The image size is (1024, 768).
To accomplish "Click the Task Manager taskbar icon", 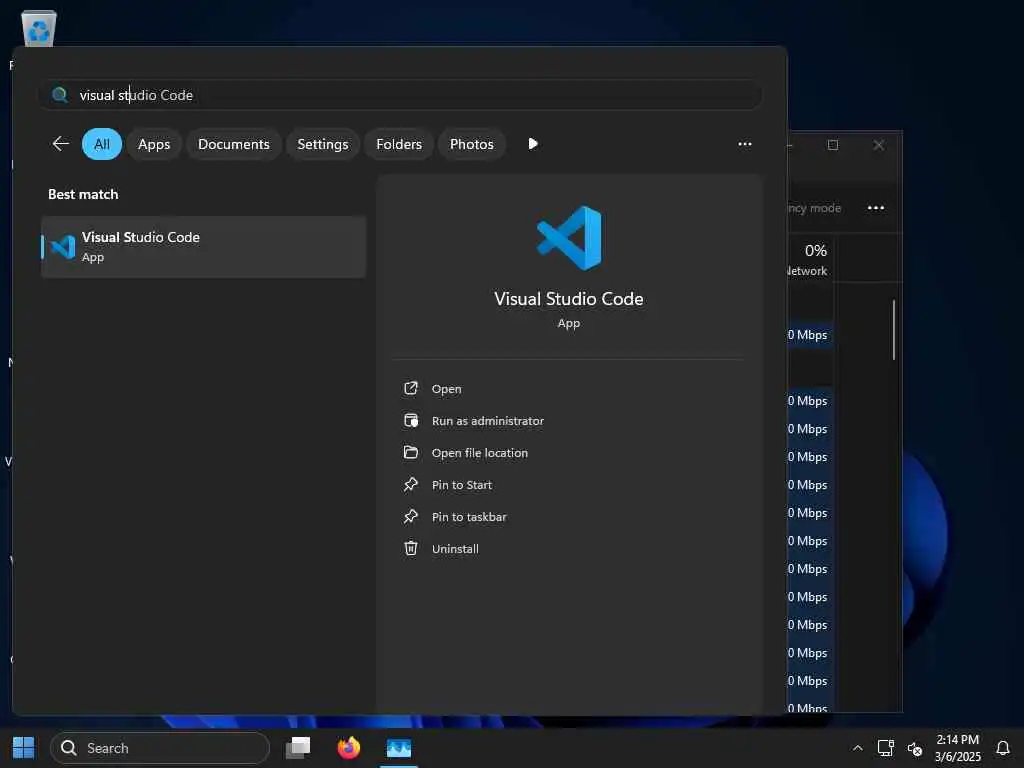I will (x=399, y=748).
